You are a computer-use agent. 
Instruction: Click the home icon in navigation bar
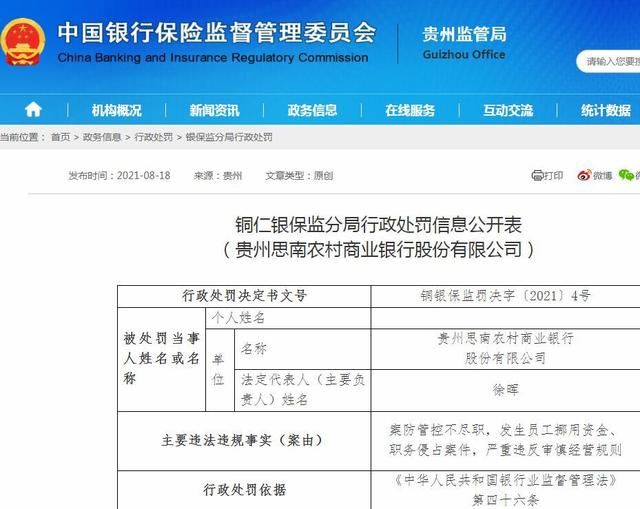(x=33, y=110)
